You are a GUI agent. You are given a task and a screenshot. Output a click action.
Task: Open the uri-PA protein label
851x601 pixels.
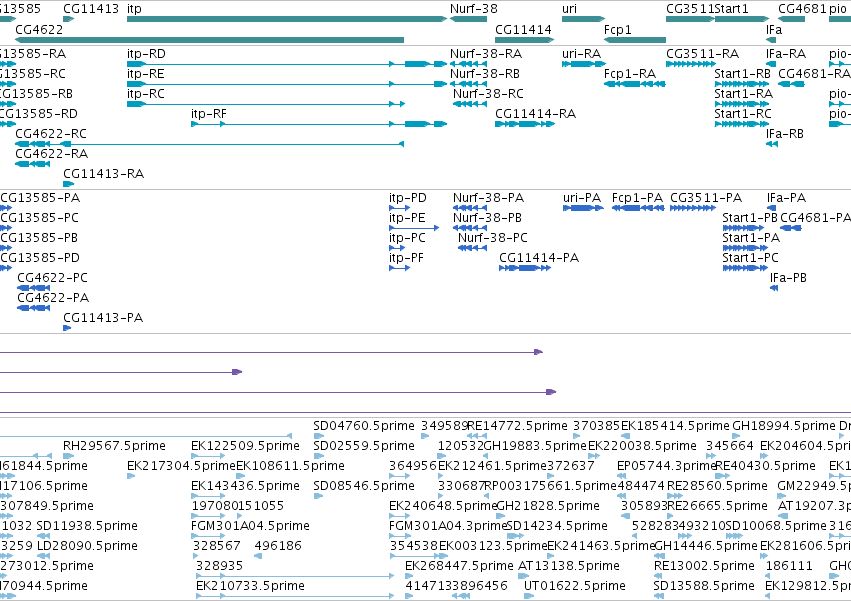point(582,198)
